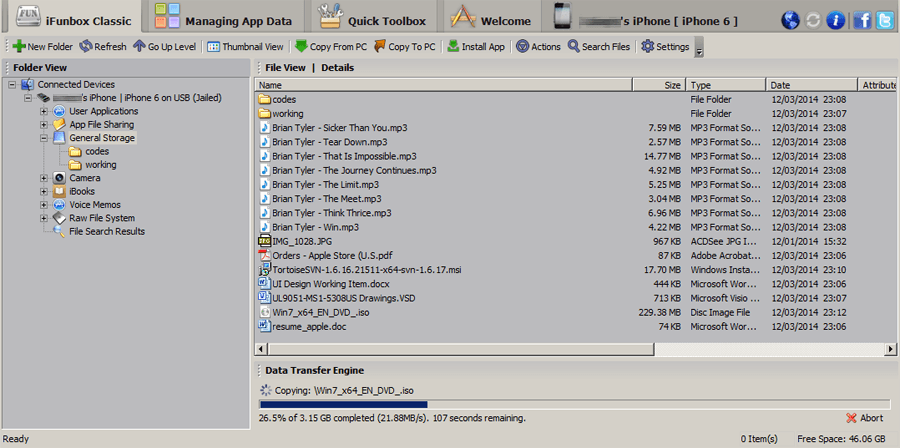
Task: Select App File Sharing in the tree
Action: (102, 124)
